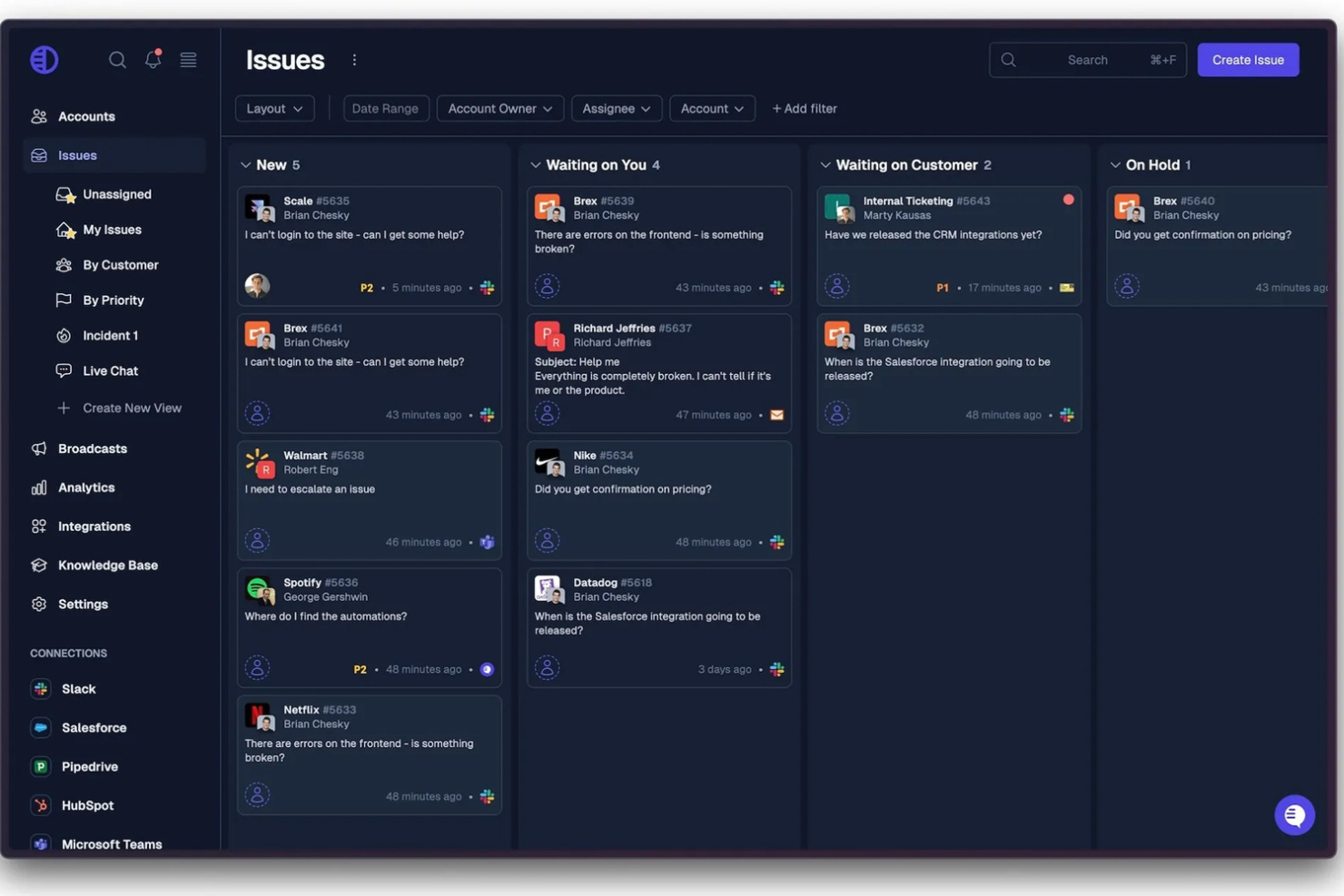The height and width of the screenshot is (896, 1344).
Task: Open the Salesforce connection
Action: point(94,727)
